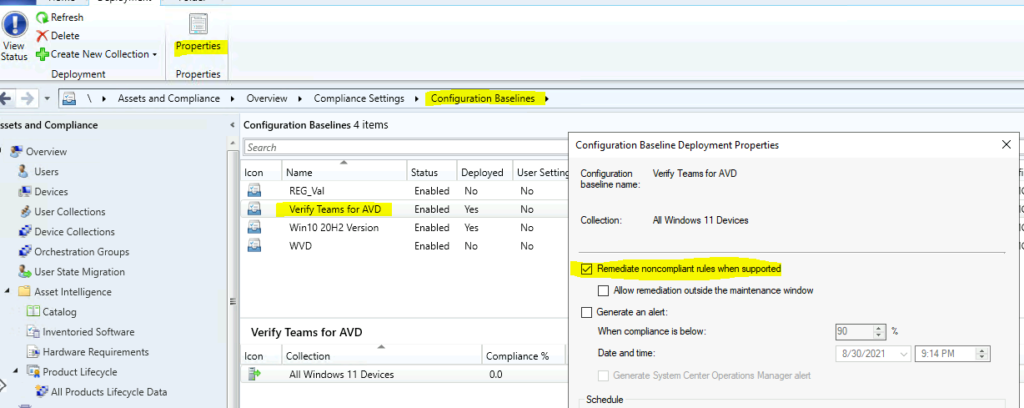Select All Products Lifecycle Data item
The image size is (1024, 408).
coord(108,392)
